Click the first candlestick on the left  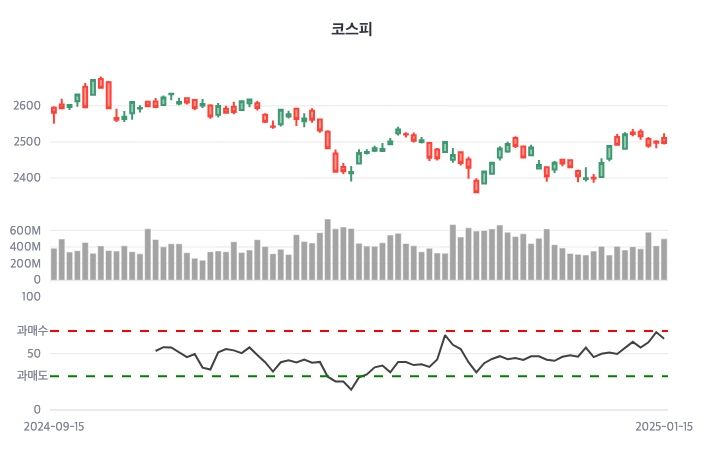coord(54,110)
